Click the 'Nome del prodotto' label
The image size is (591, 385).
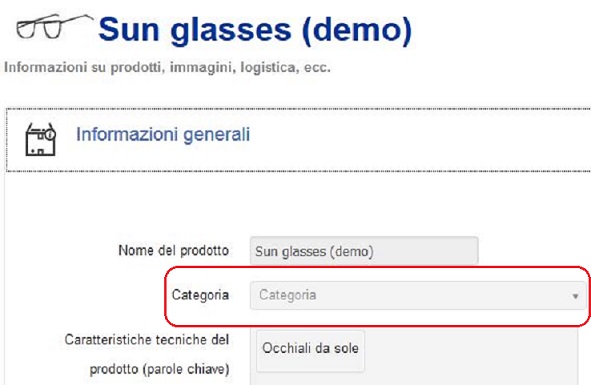coord(174,250)
